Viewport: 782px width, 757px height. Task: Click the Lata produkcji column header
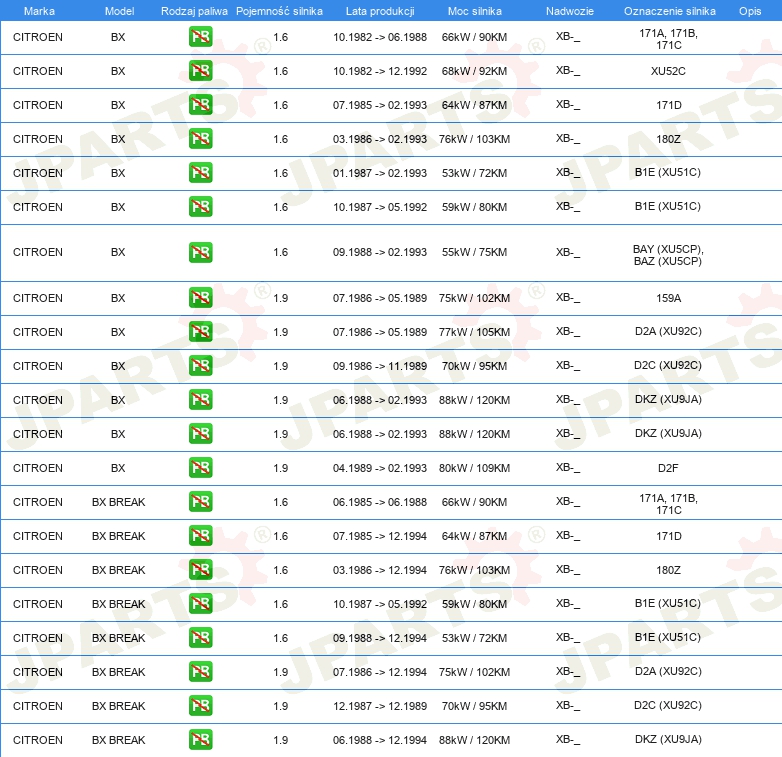tap(380, 11)
